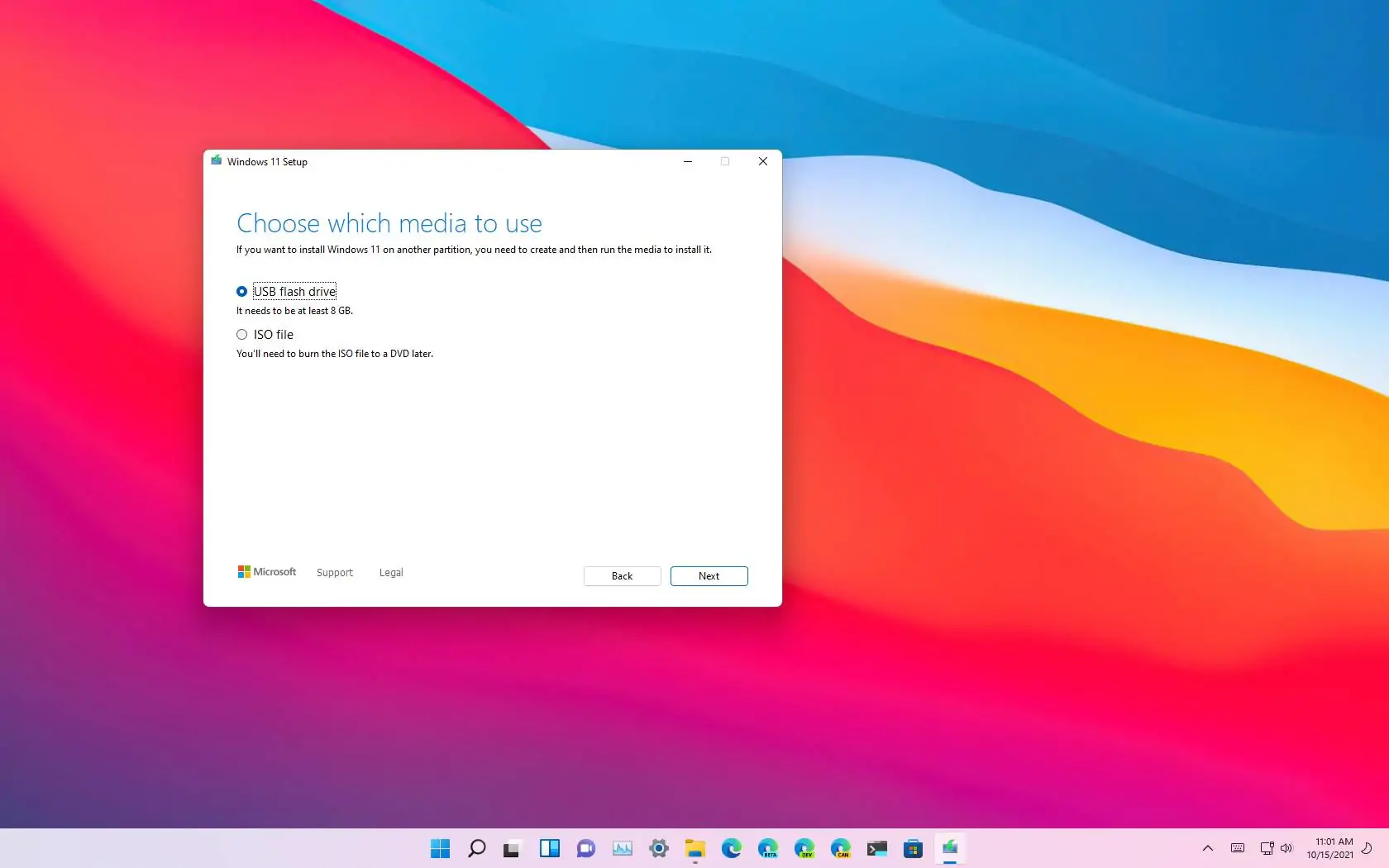Close the Windows 11 Setup window
This screenshot has height=868, width=1389.
(763, 161)
